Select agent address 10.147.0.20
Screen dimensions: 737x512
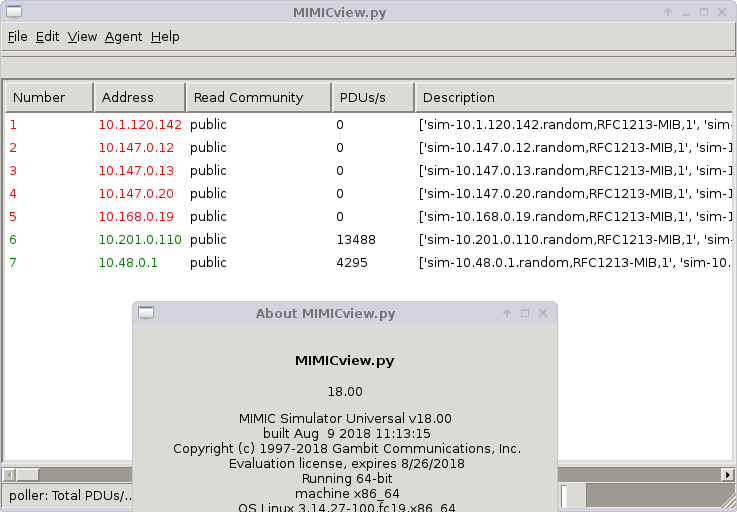(136, 194)
